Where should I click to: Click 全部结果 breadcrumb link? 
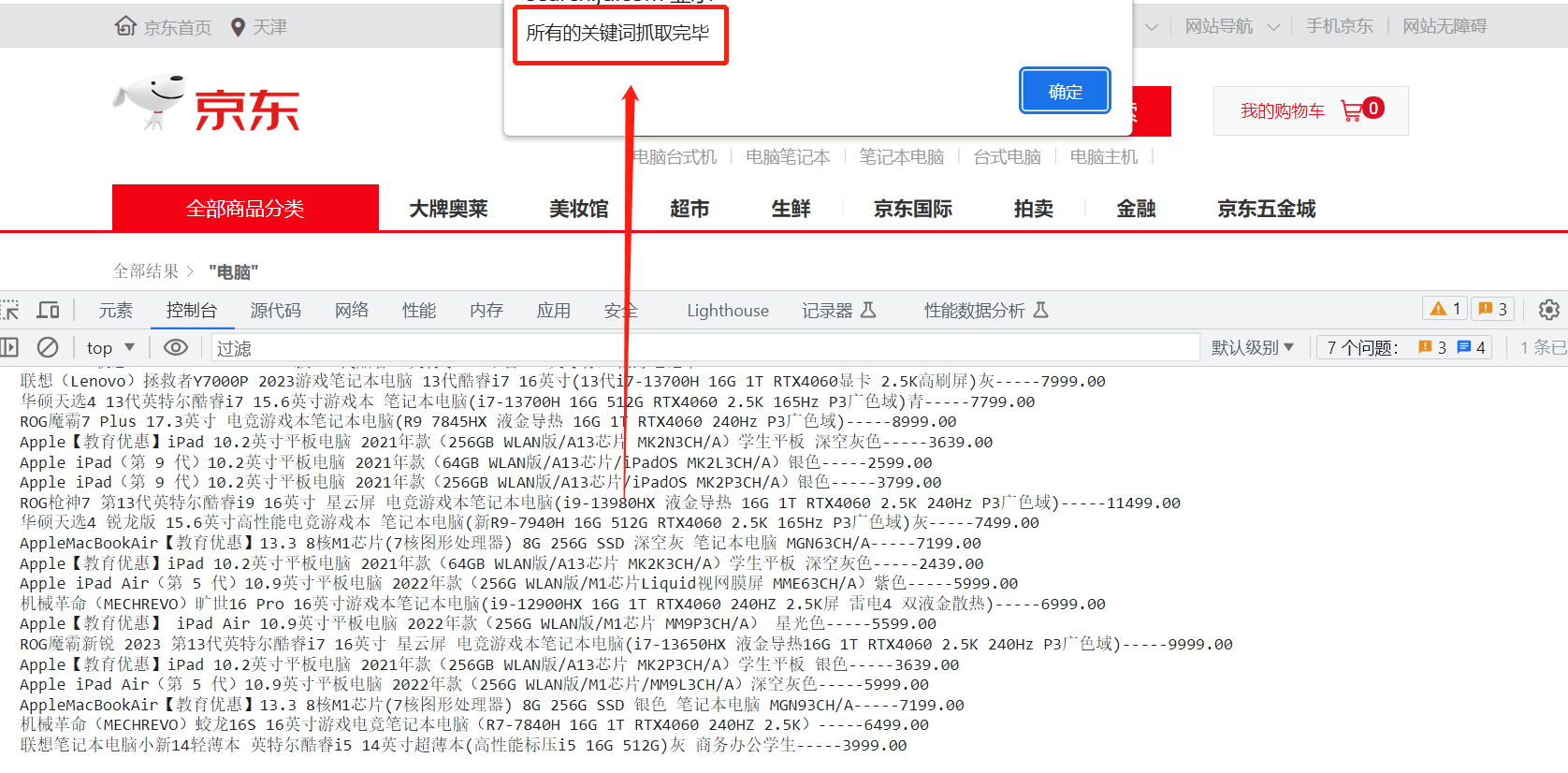coord(146,271)
